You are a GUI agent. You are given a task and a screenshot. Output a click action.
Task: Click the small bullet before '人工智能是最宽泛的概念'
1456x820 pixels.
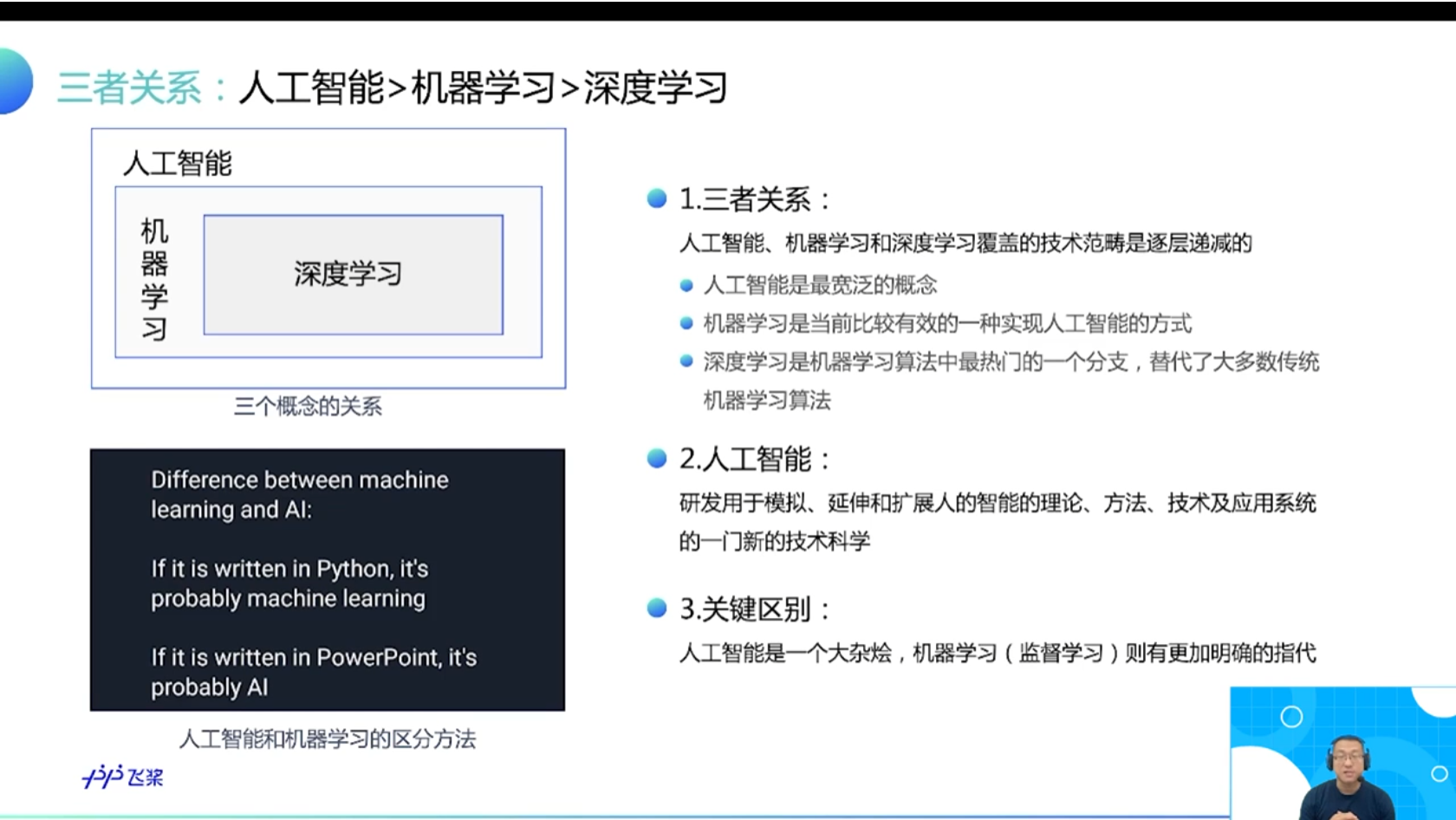click(x=686, y=285)
